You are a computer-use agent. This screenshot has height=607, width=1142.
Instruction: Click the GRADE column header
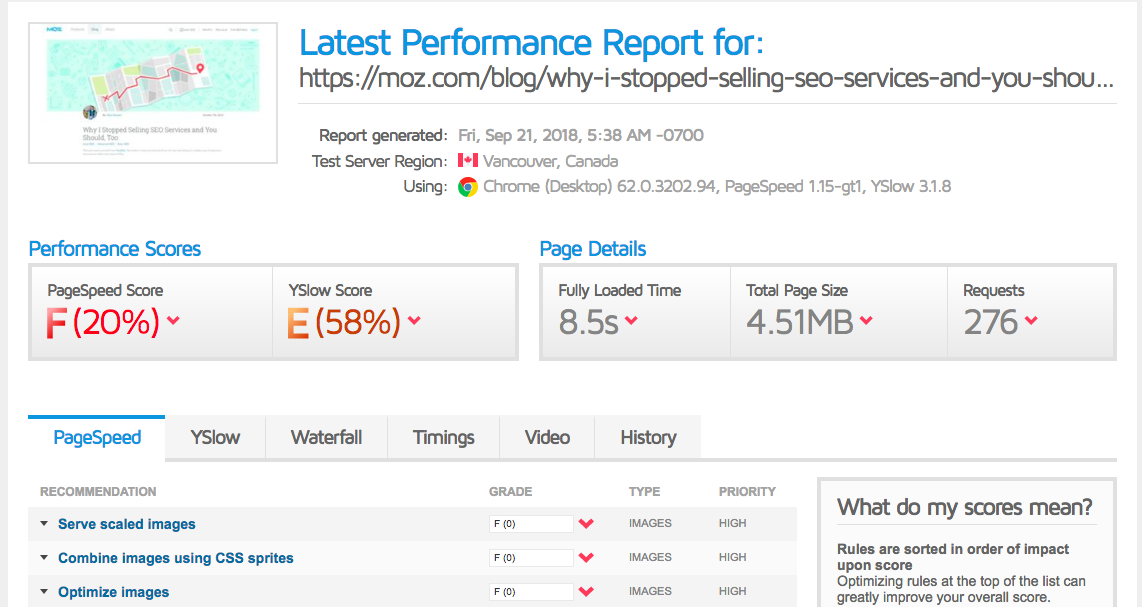[x=511, y=492]
